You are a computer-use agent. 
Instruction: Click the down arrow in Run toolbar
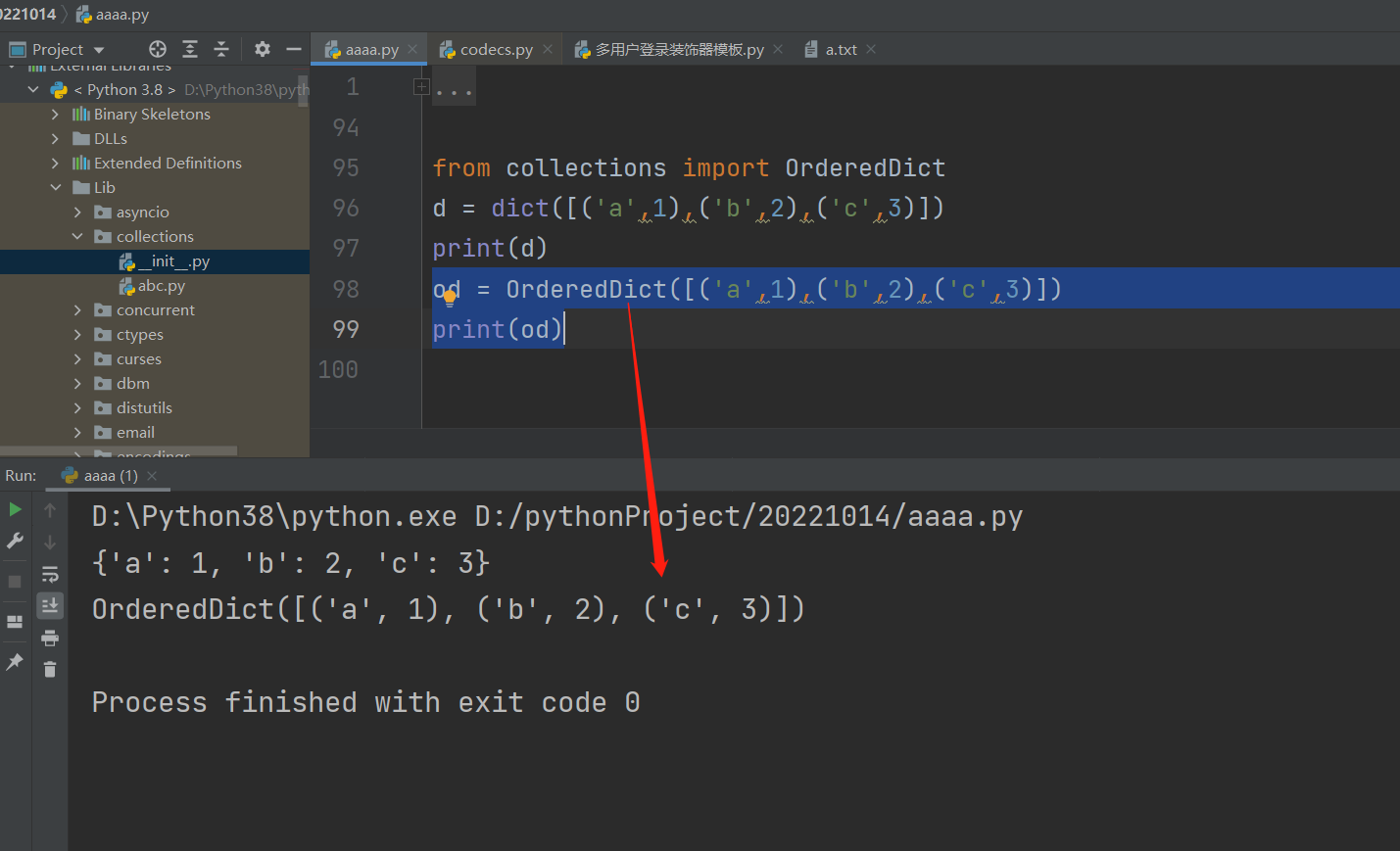coord(50,543)
